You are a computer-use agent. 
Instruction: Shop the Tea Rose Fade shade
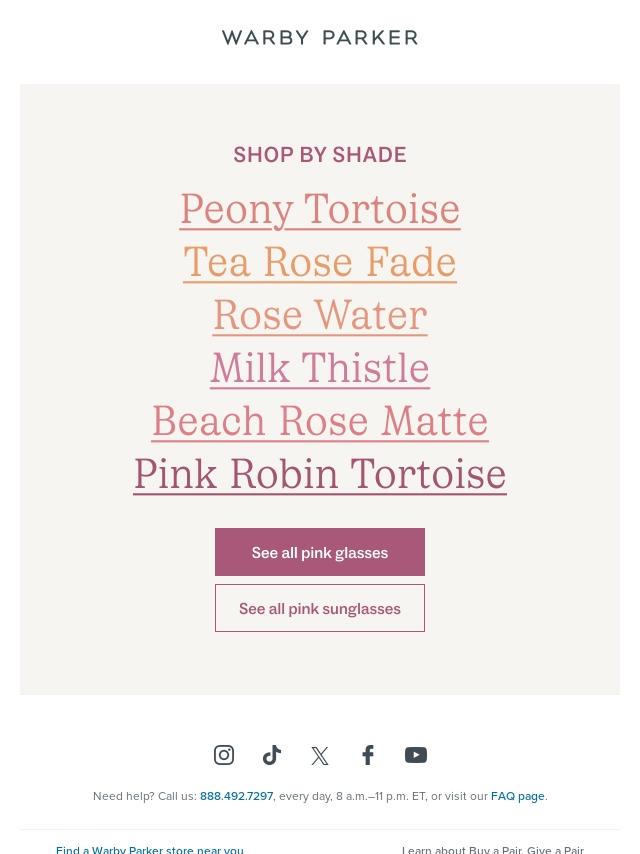(320, 263)
